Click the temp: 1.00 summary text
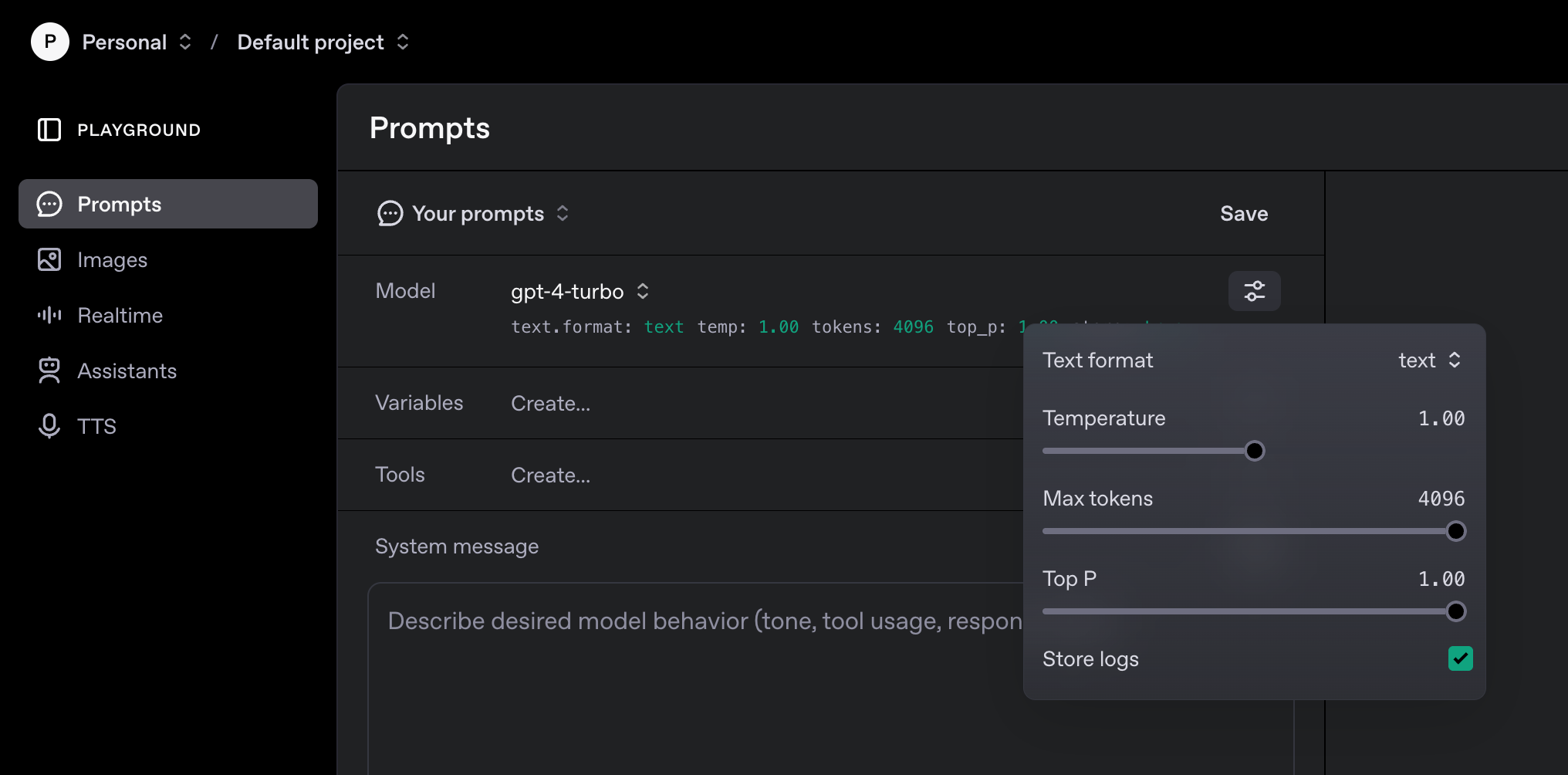The height and width of the screenshot is (775, 1568). [x=748, y=327]
